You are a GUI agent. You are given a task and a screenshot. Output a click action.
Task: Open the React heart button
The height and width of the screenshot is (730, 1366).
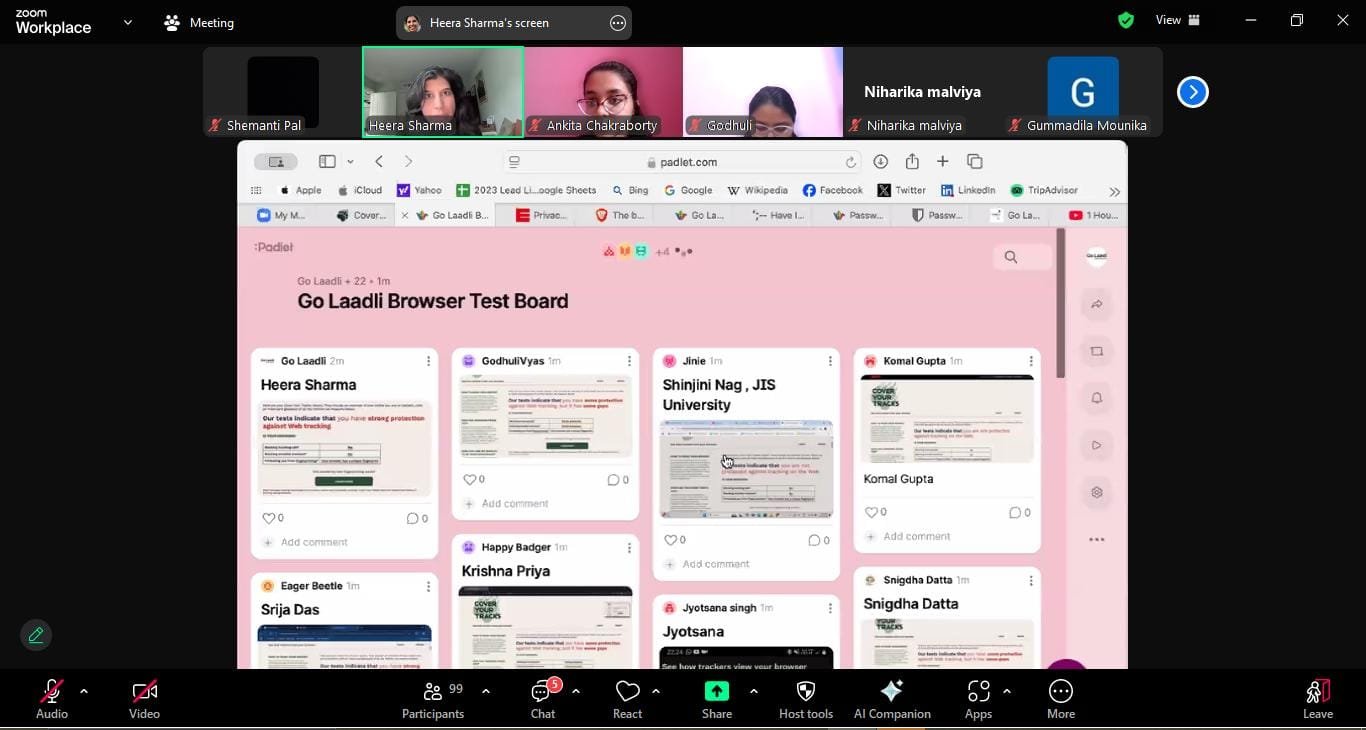point(627,699)
